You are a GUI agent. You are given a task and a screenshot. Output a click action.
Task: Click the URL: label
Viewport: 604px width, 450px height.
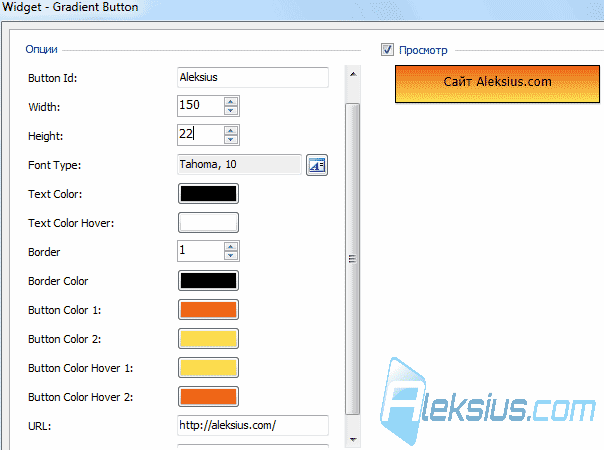(x=40, y=426)
